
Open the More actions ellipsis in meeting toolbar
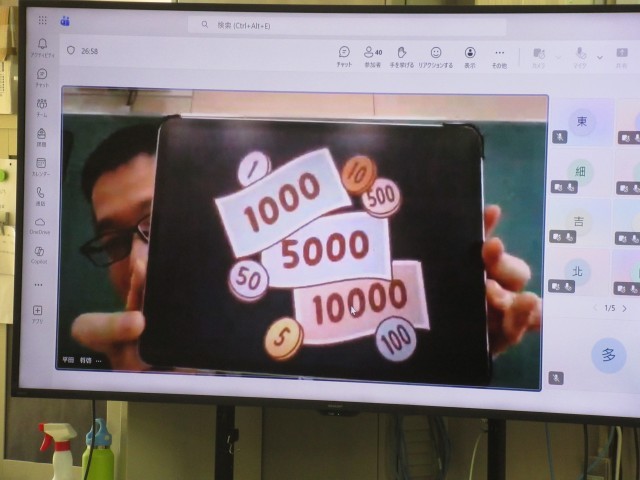coord(499,56)
